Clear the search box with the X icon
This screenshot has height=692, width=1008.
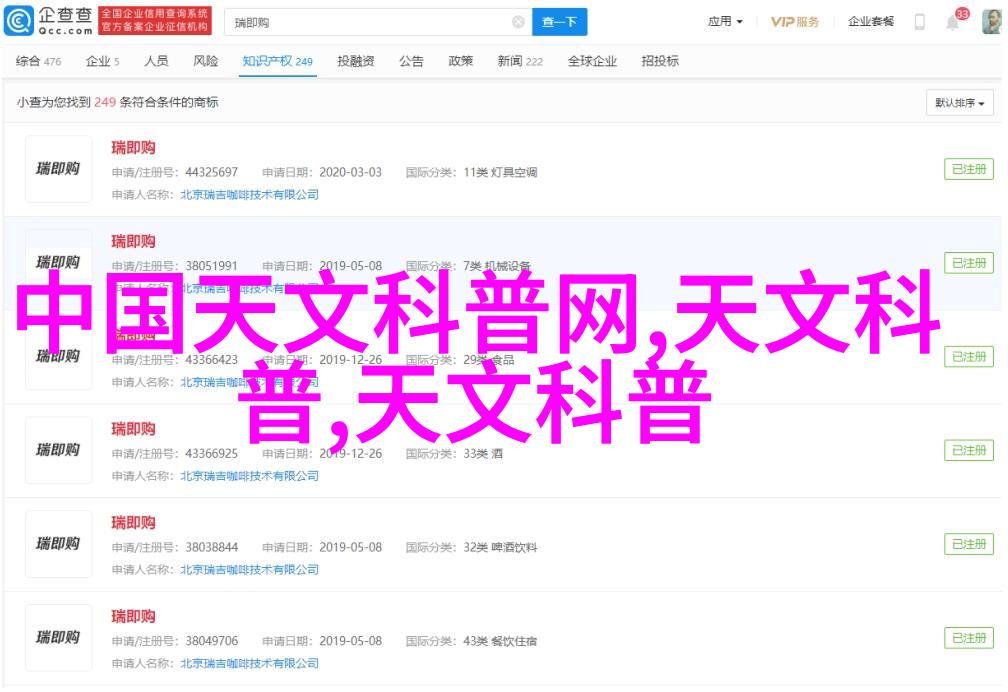click(518, 23)
